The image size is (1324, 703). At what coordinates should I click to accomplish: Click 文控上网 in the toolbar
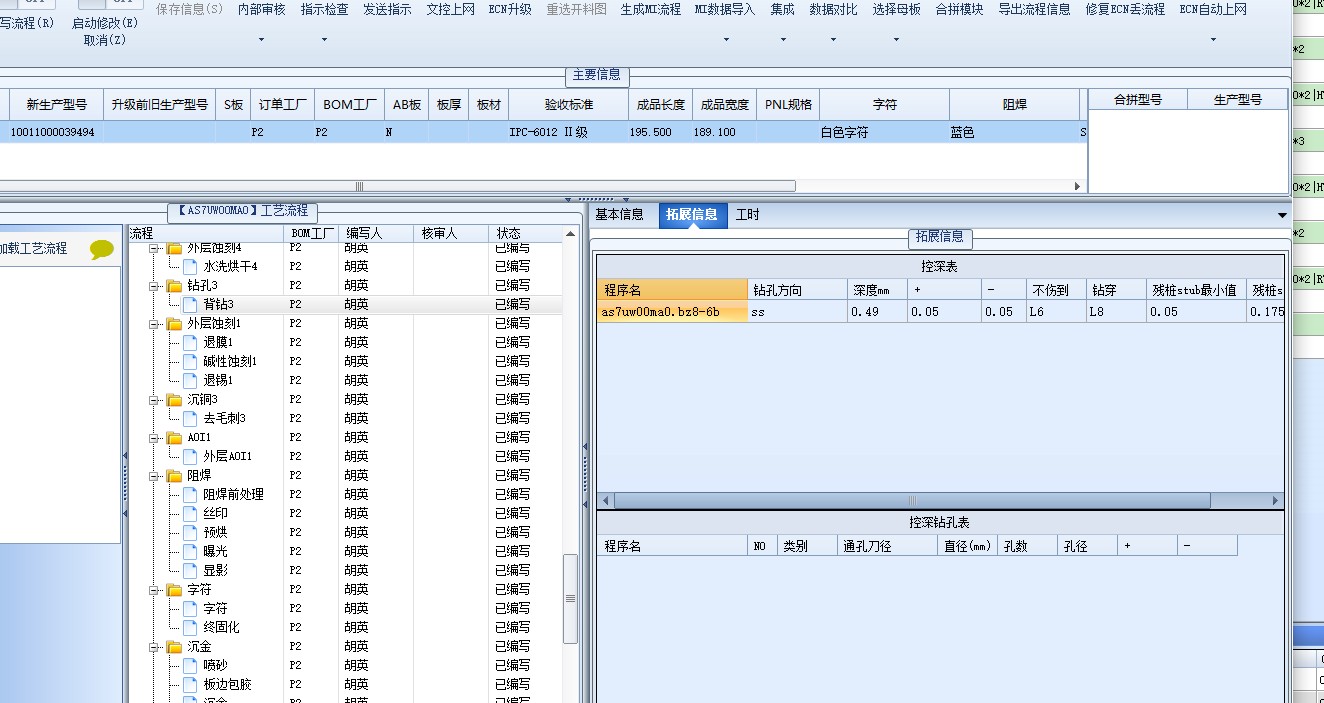pos(450,10)
